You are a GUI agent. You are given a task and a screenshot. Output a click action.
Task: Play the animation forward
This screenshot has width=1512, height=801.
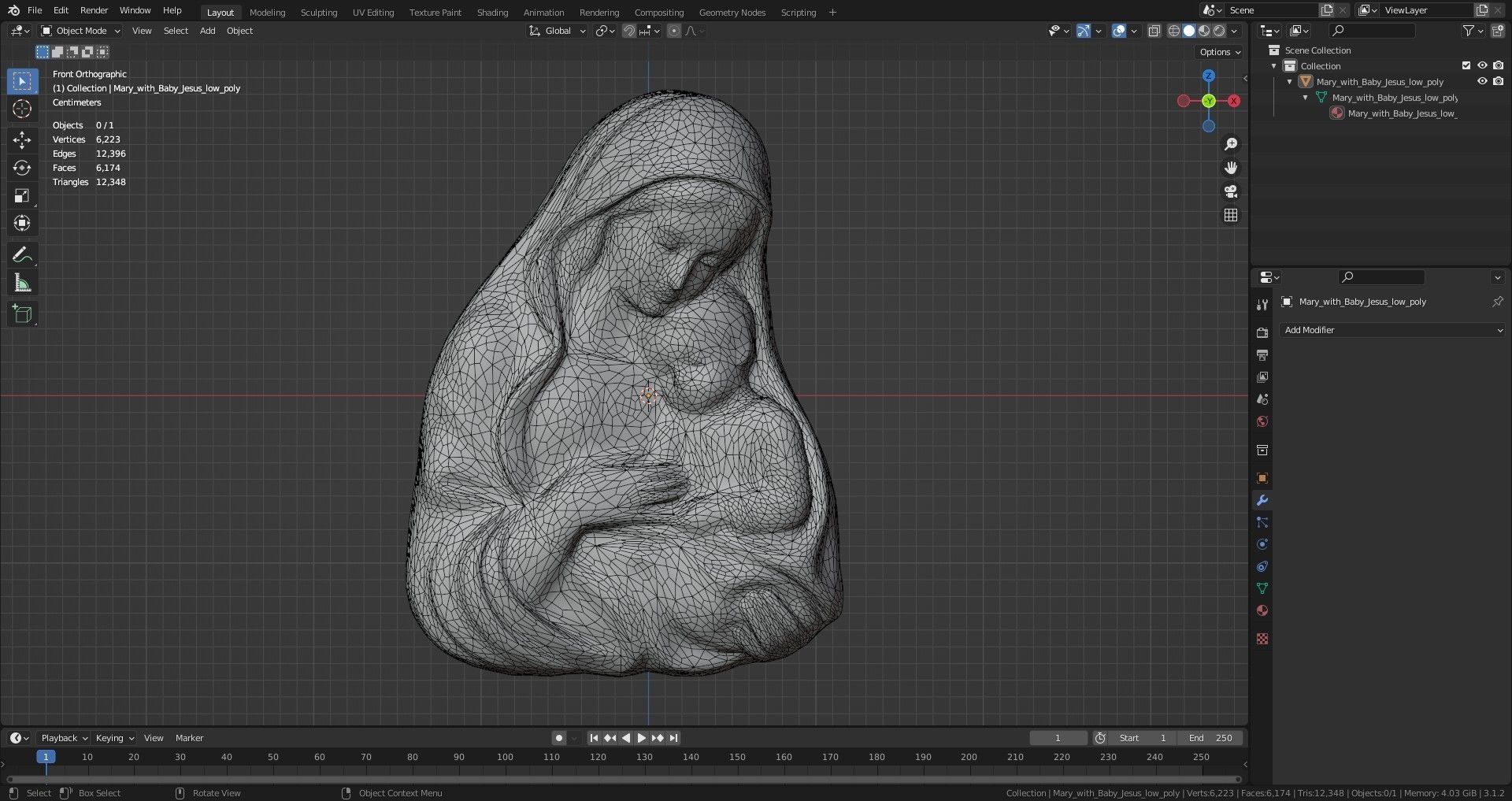(x=641, y=738)
